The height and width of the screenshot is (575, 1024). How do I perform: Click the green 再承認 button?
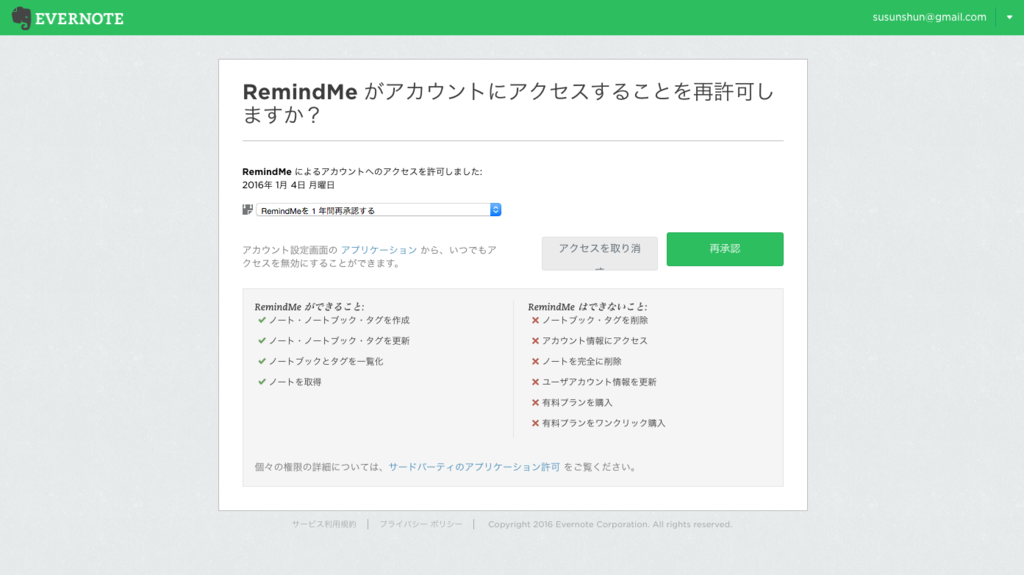pos(725,249)
